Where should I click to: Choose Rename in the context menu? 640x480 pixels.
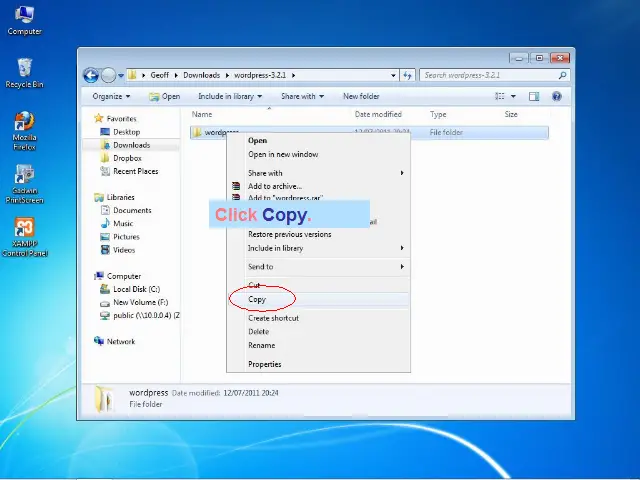pos(318,345)
